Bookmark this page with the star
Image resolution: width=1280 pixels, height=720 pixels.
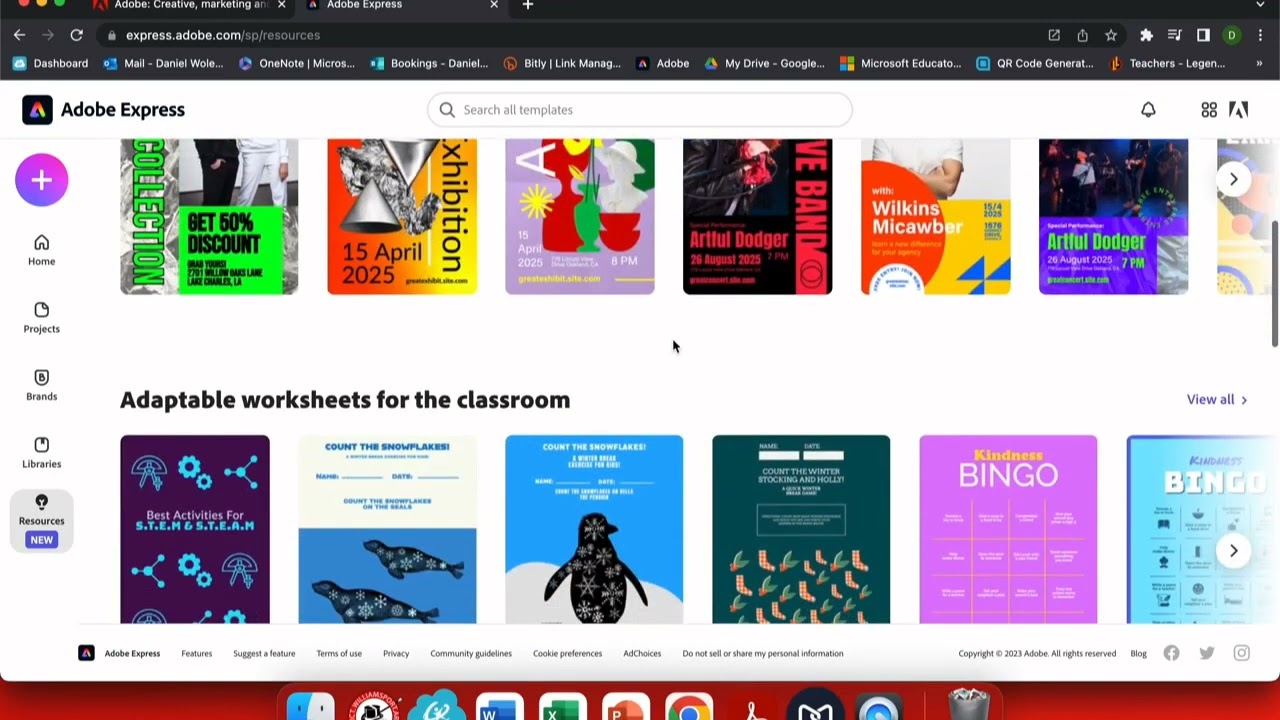coord(1111,35)
